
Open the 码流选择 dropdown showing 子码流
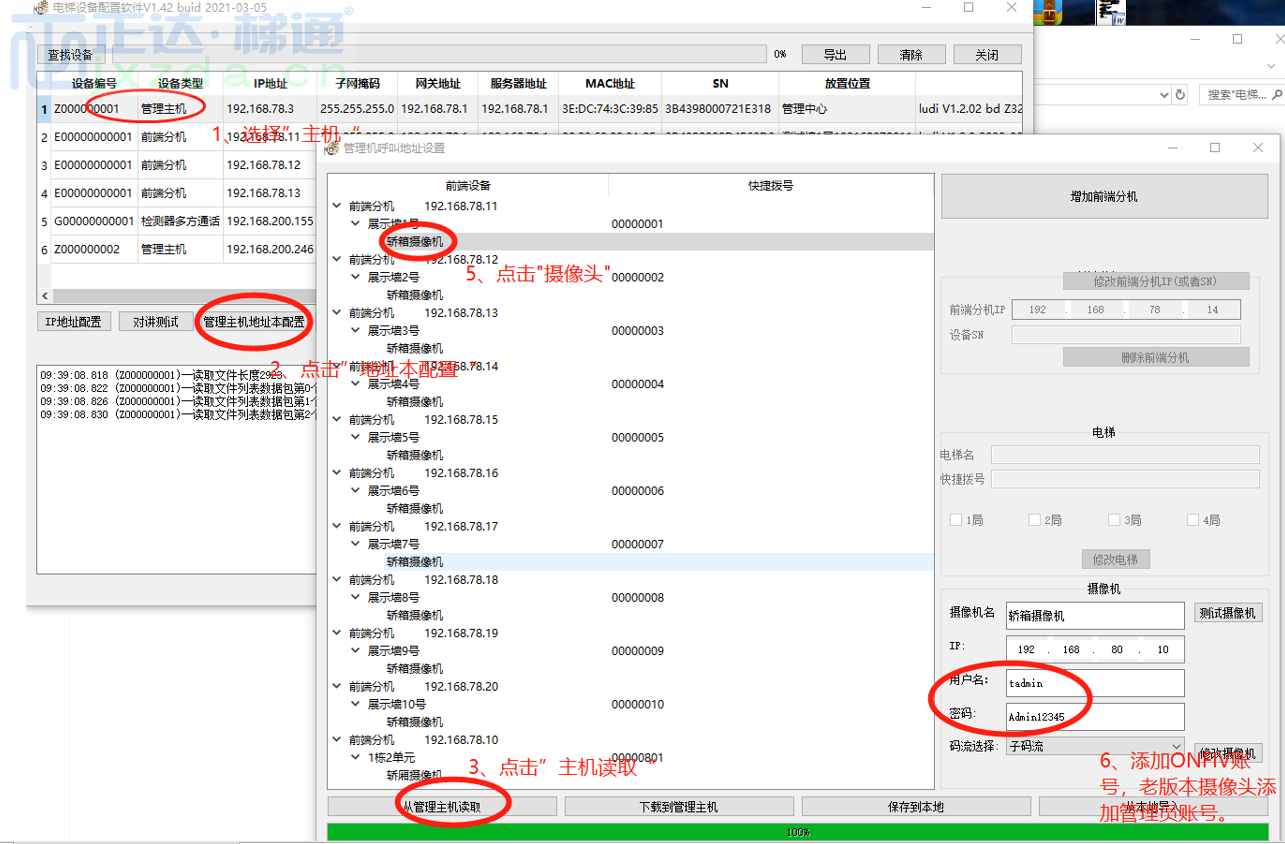pos(1095,746)
